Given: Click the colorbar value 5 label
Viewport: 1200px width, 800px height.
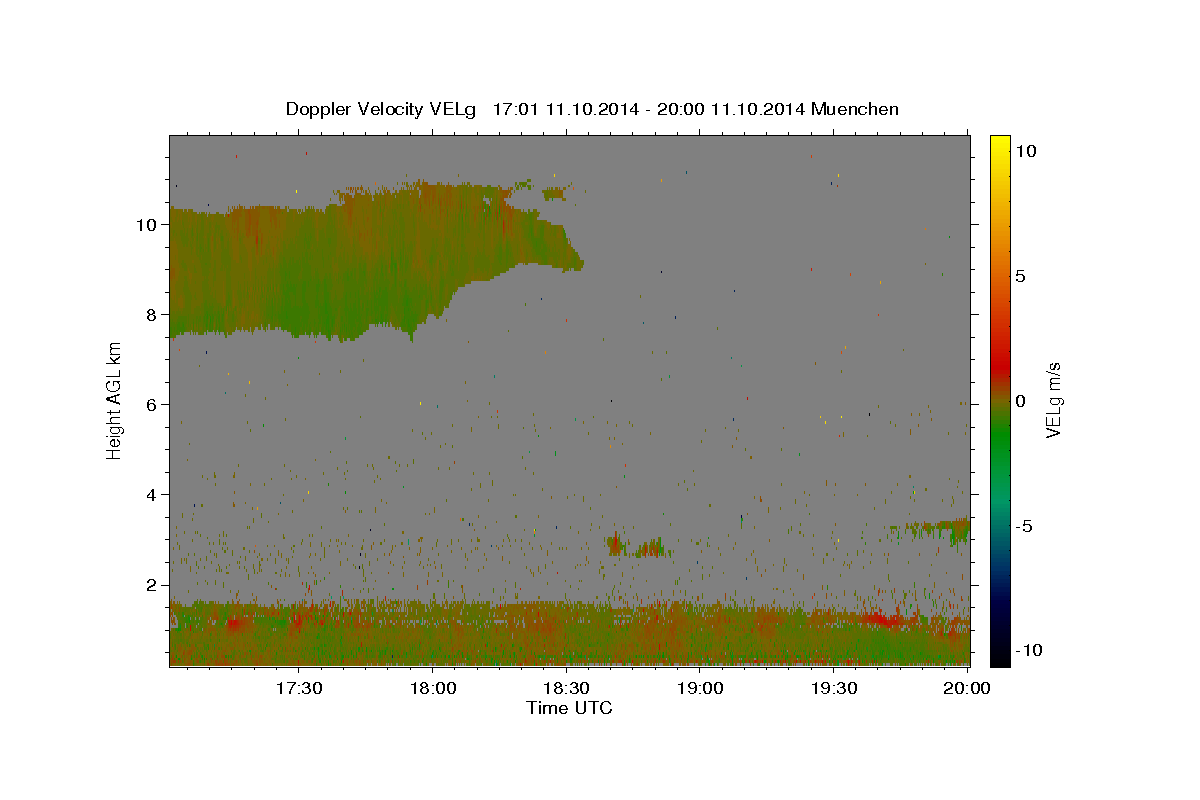Looking at the screenshot, I should pos(1019,275).
